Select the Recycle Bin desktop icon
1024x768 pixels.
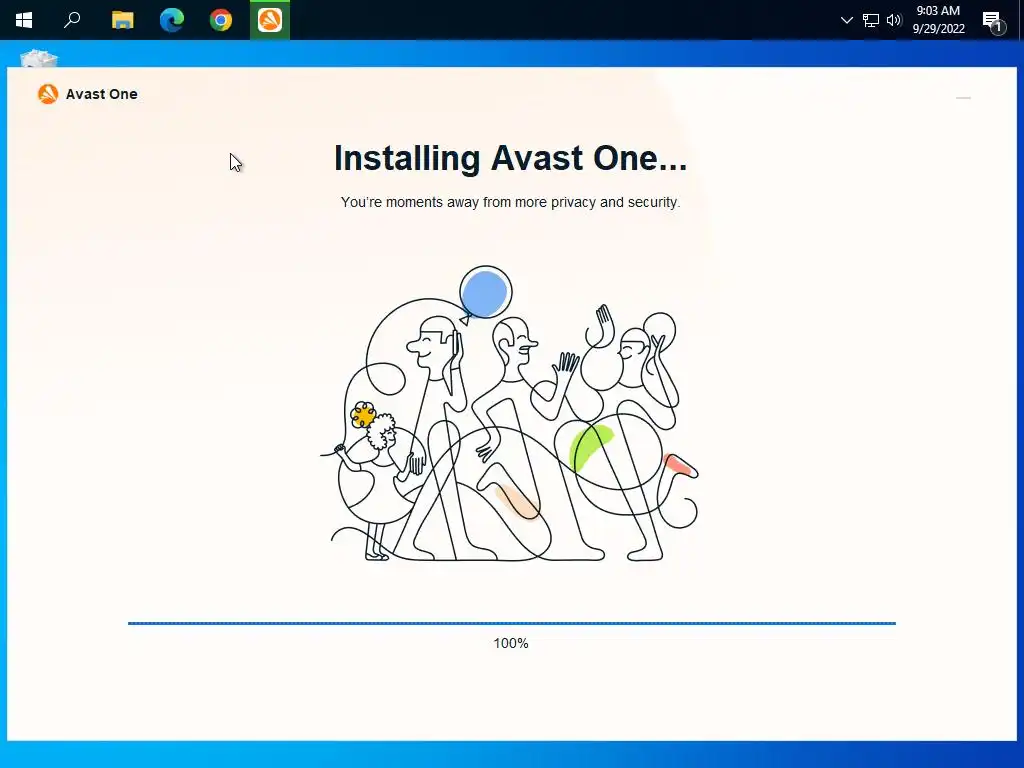point(39,59)
